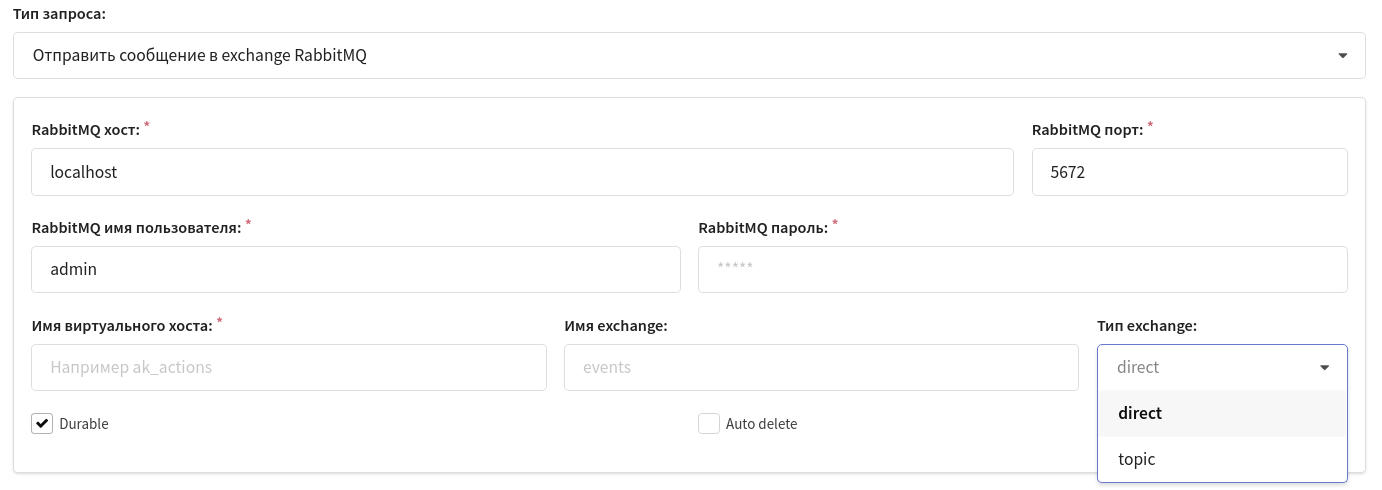Click the RabbitMQ порт: label
This screenshot has height=490, width=1382.
tap(1087, 130)
